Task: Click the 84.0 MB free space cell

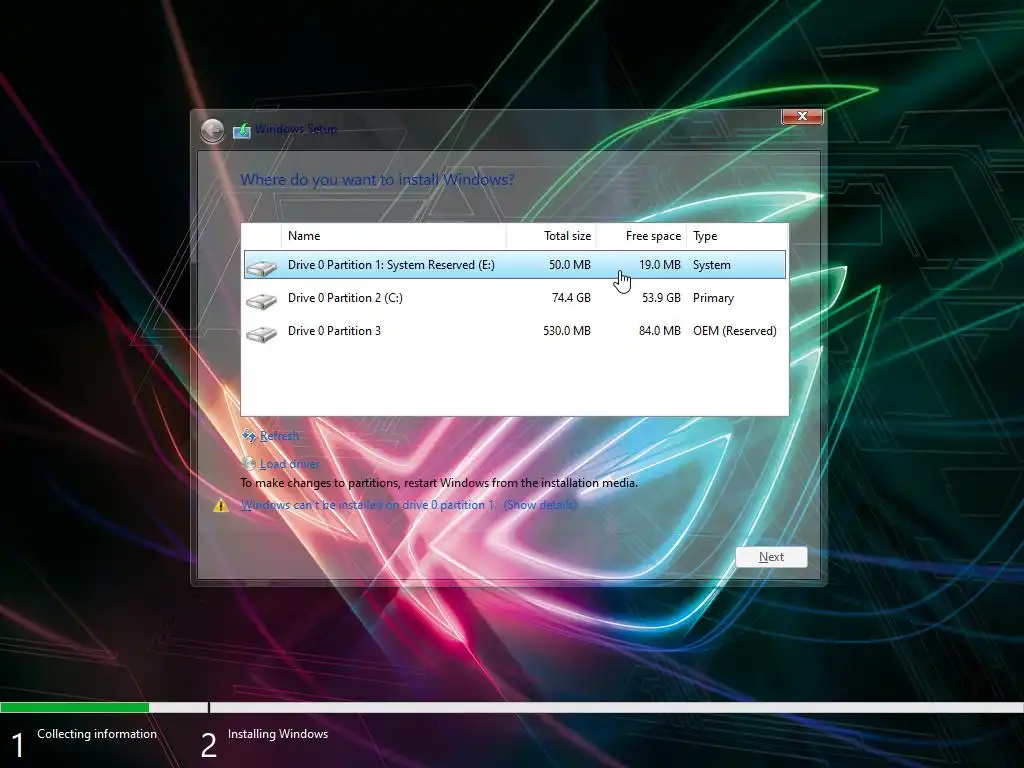Action: tap(660, 330)
